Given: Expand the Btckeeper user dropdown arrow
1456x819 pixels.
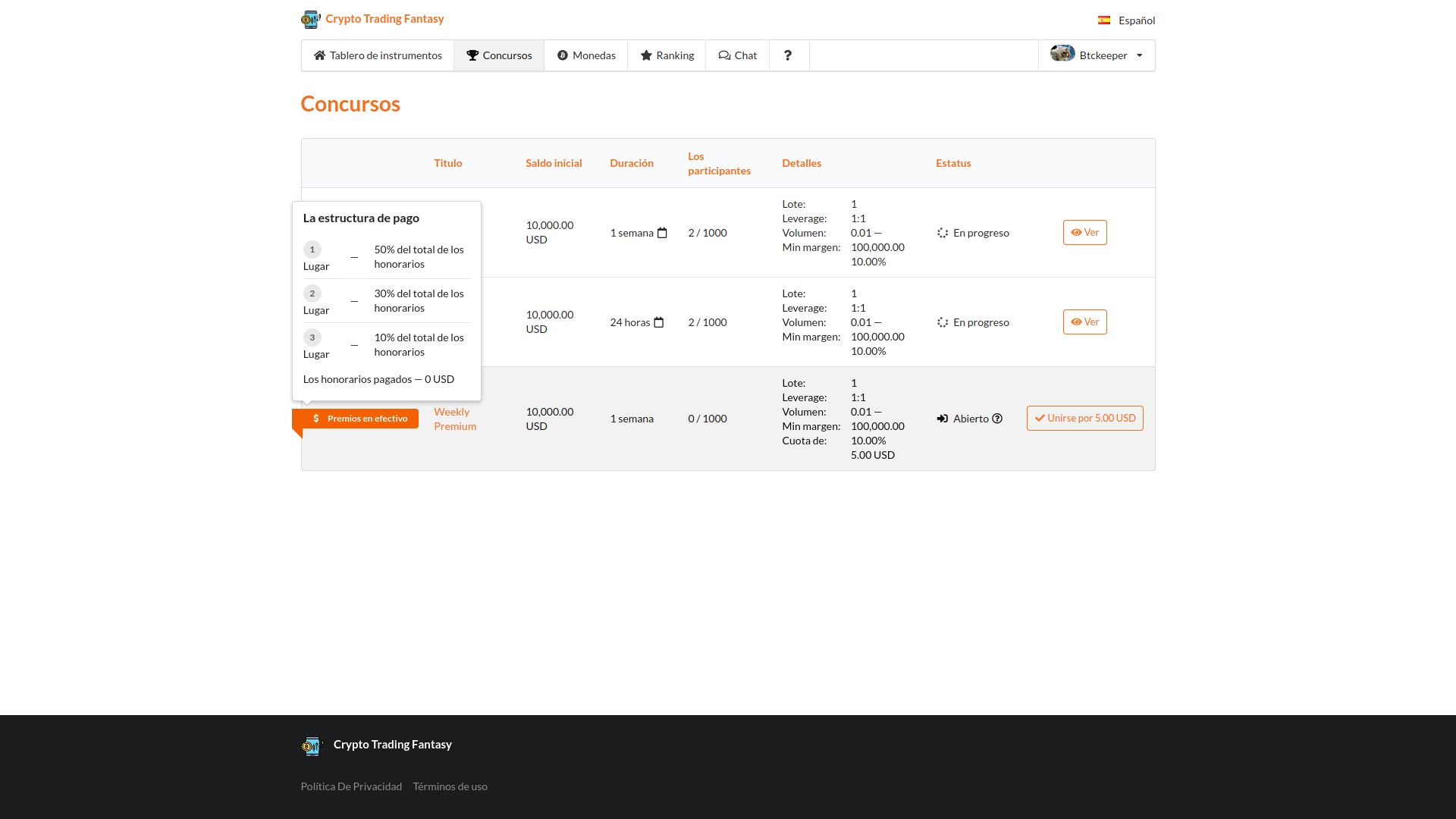Looking at the screenshot, I should [1140, 55].
